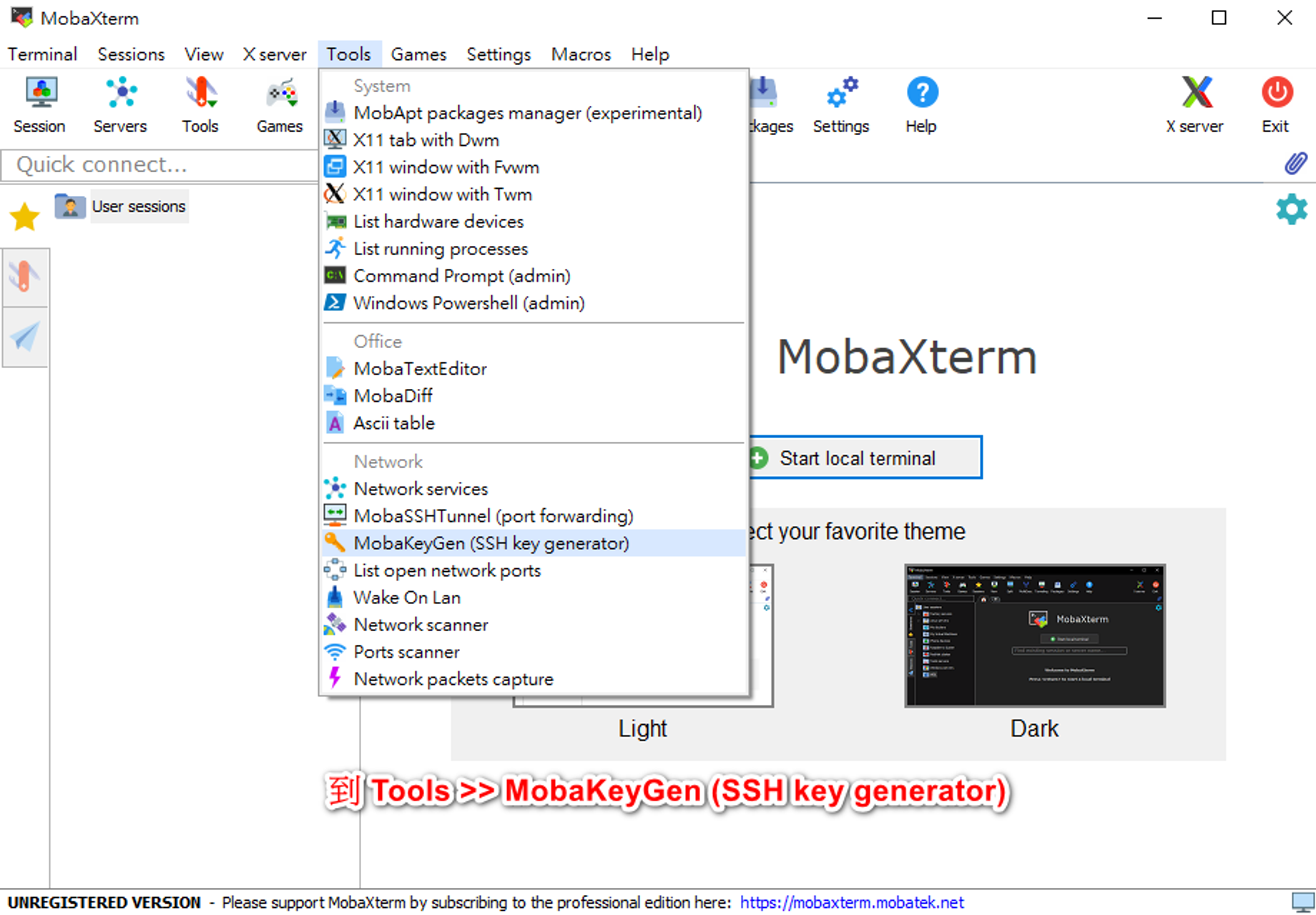Choose List open network ports

534,570
